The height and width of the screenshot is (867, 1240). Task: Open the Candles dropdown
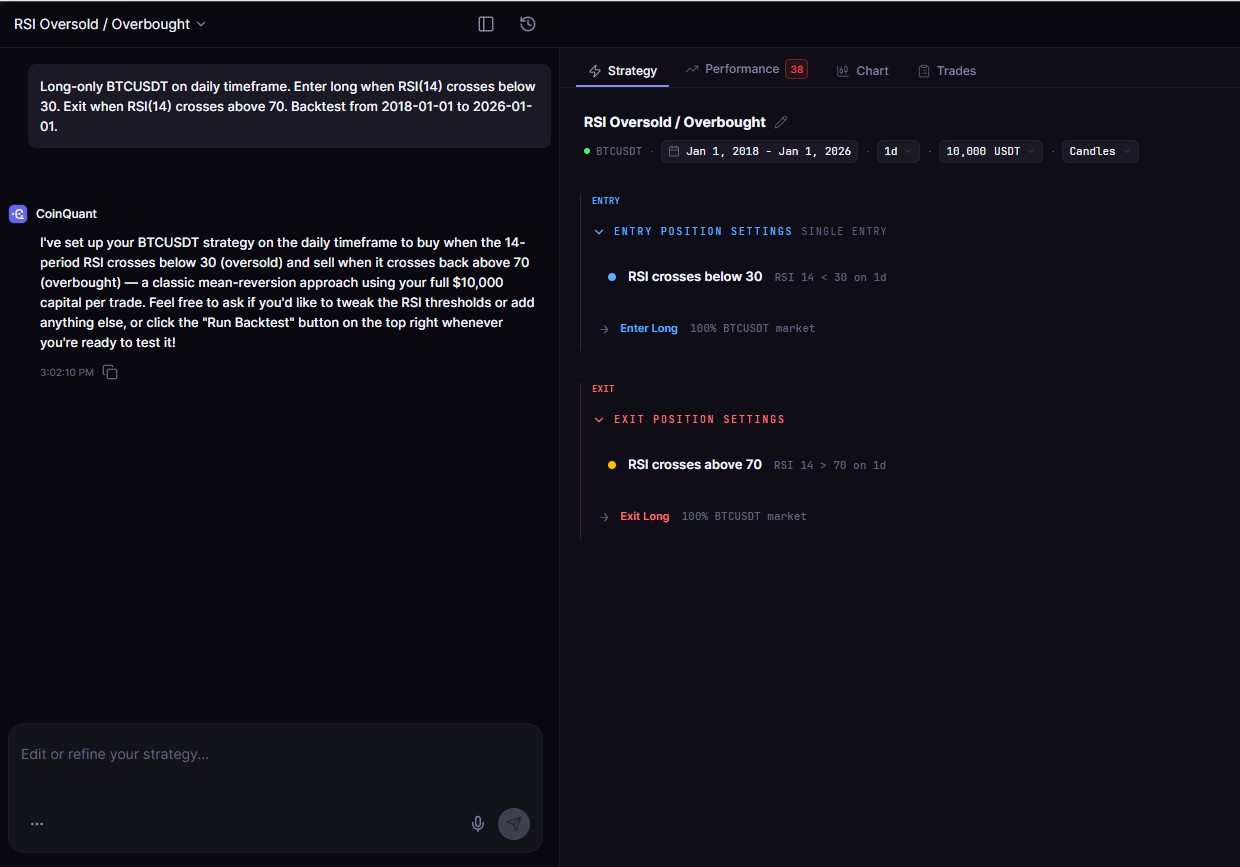[x=1100, y=151]
